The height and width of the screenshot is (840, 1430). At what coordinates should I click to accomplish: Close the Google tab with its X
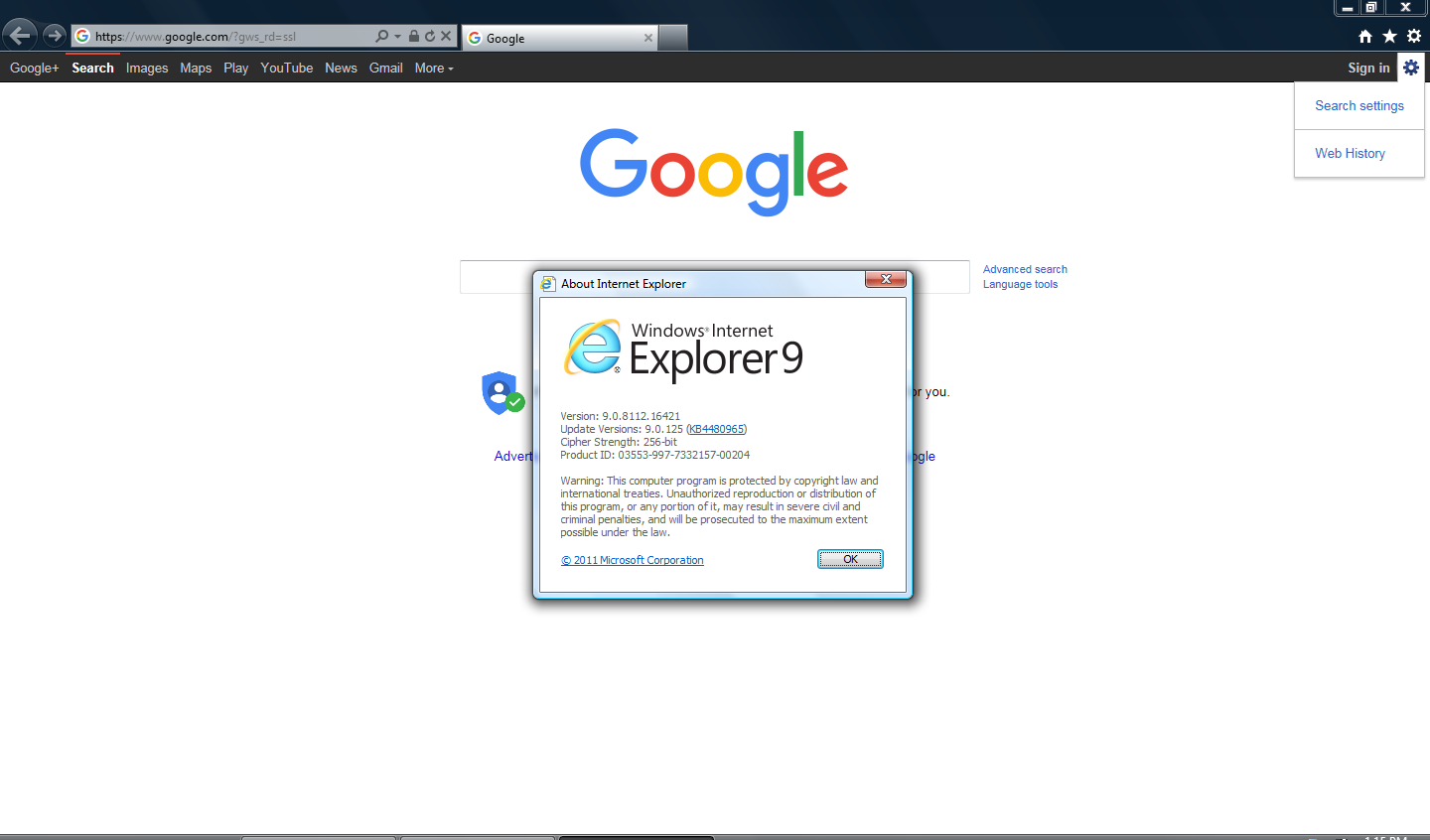click(x=648, y=38)
